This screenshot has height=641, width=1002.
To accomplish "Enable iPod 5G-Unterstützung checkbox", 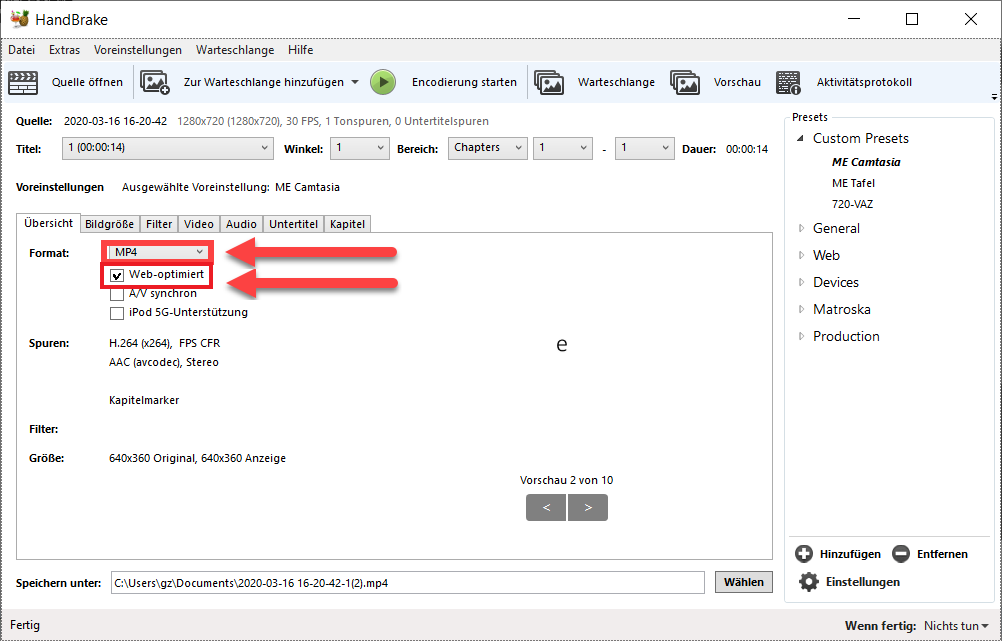I will (x=117, y=313).
